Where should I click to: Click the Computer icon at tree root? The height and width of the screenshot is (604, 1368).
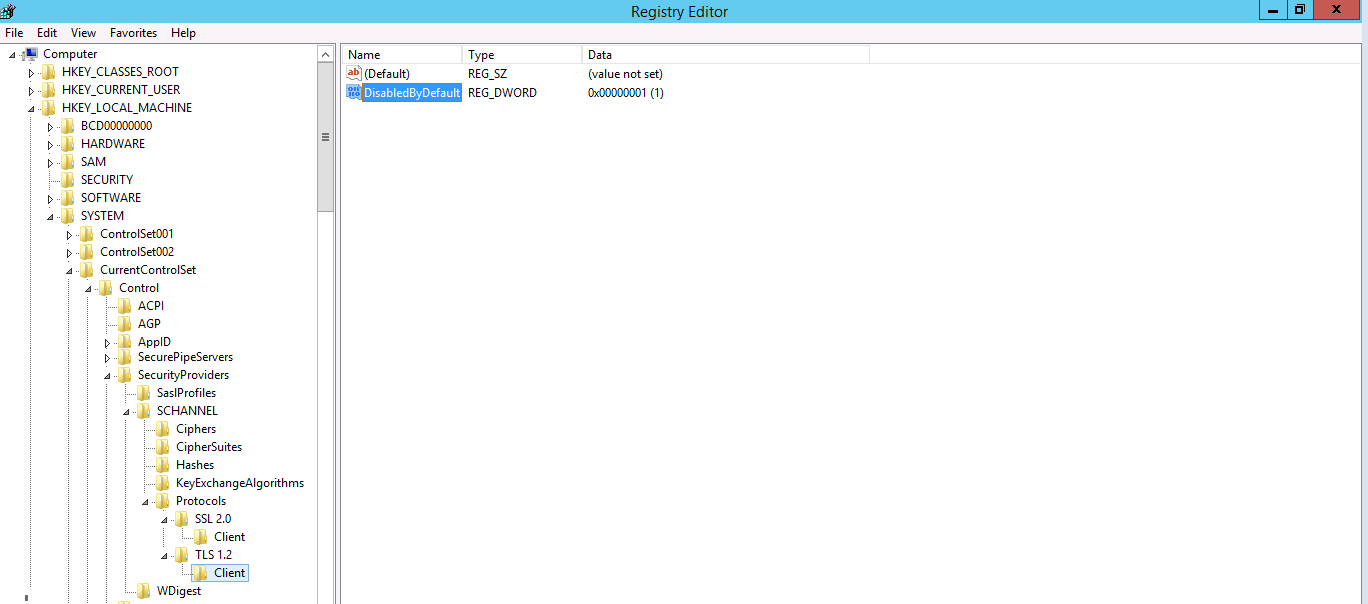31,54
